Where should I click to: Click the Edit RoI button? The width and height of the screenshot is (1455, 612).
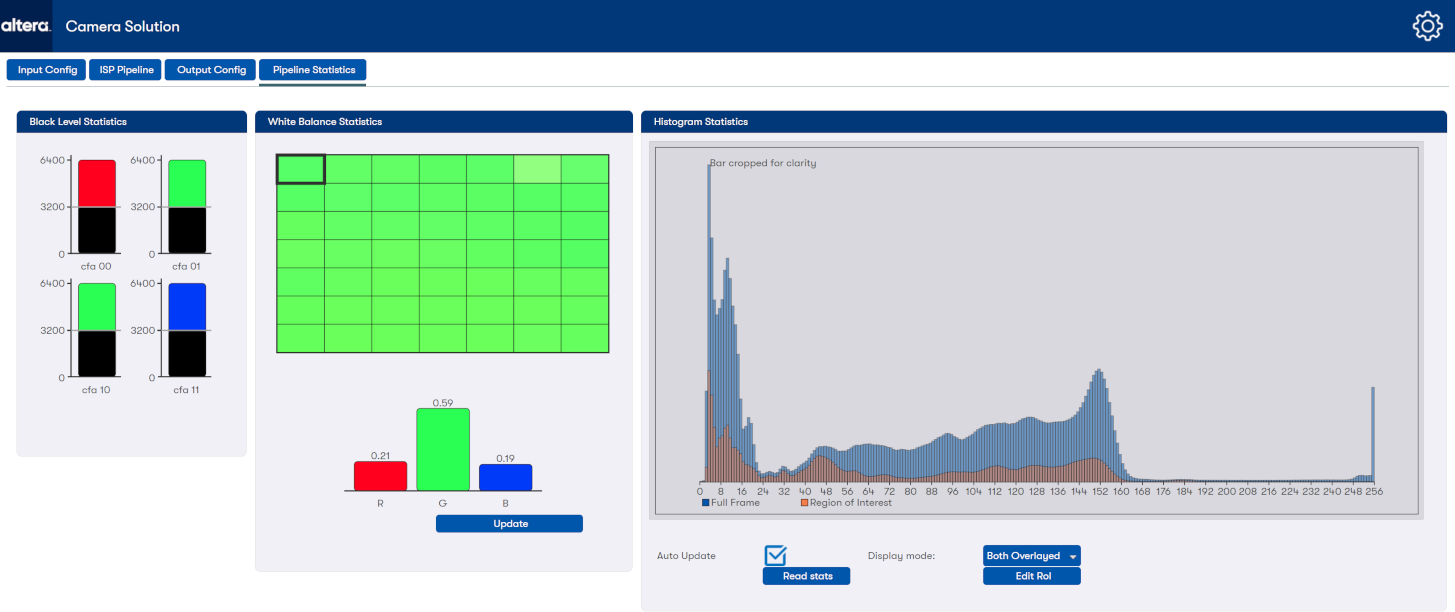click(x=1031, y=577)
